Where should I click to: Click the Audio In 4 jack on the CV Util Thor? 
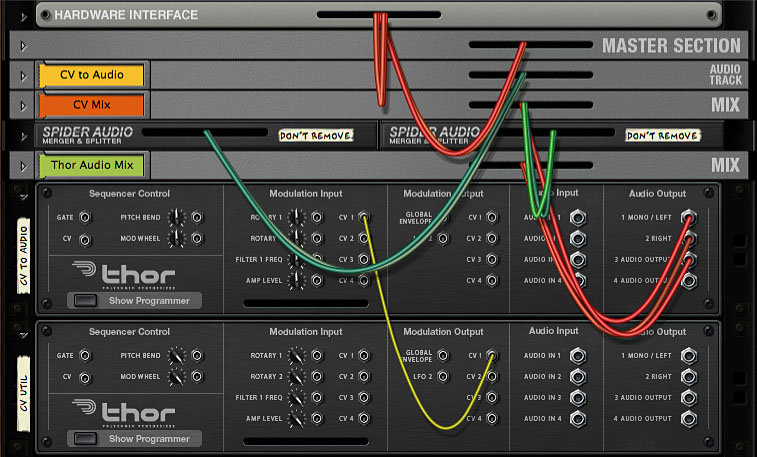577,418
